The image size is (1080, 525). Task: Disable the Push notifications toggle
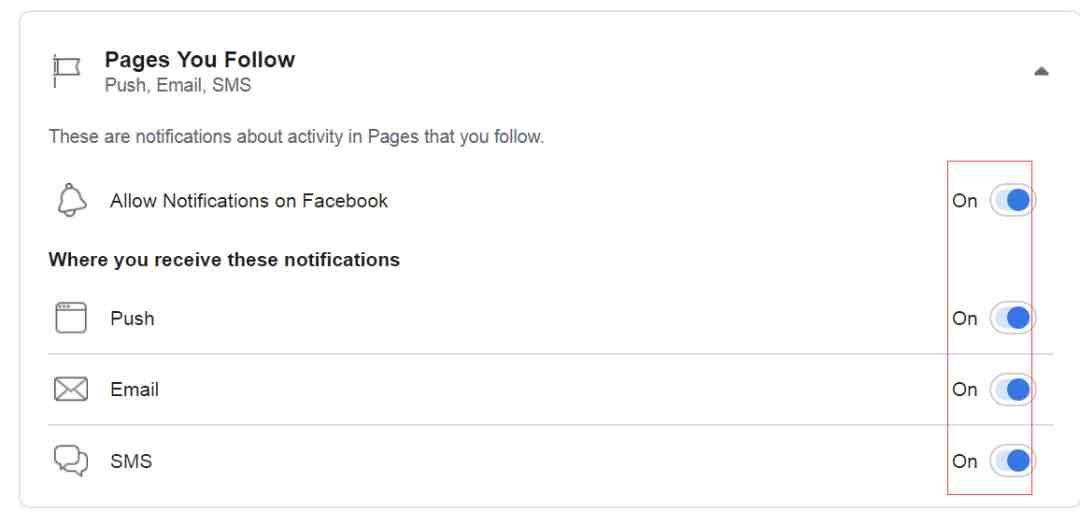pos(1012,318)
